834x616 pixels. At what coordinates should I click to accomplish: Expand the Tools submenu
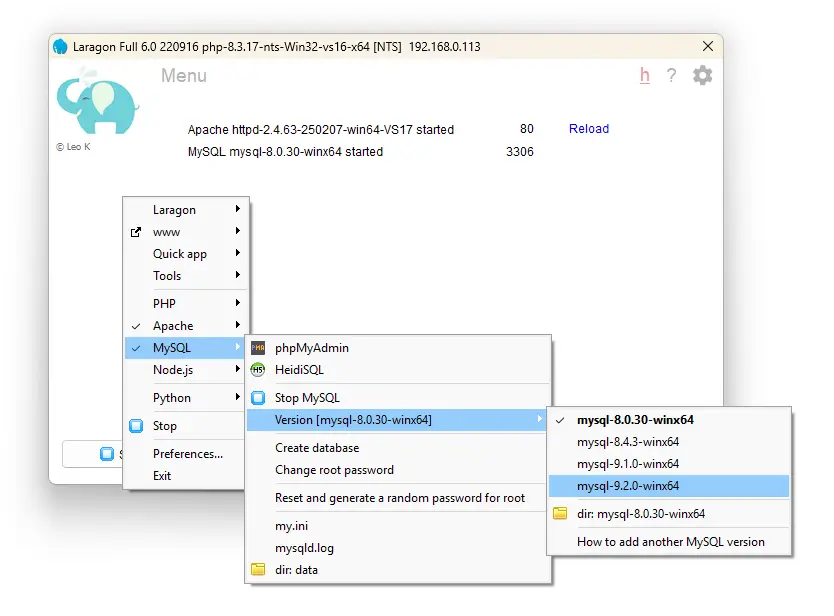(x=185, y=276)
